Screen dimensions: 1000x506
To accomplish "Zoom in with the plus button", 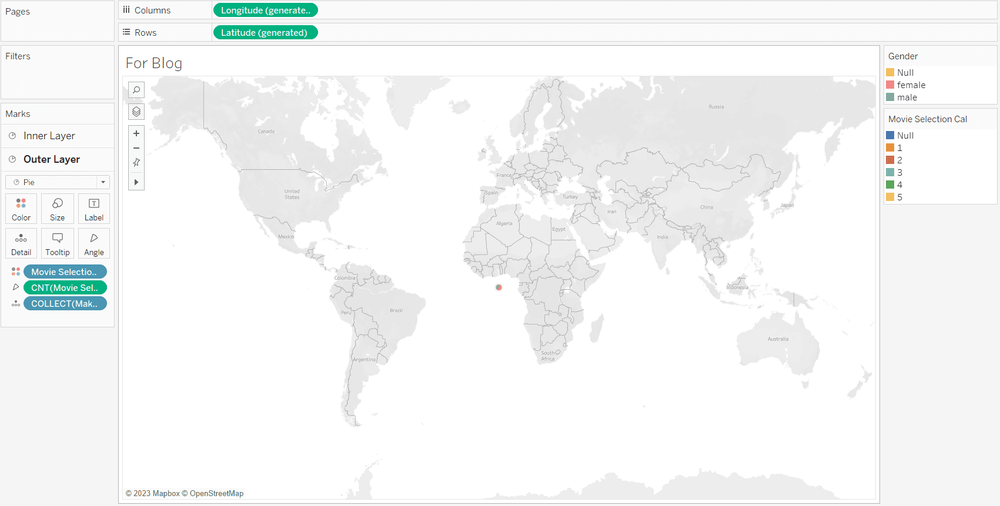I will pos(137,133).
